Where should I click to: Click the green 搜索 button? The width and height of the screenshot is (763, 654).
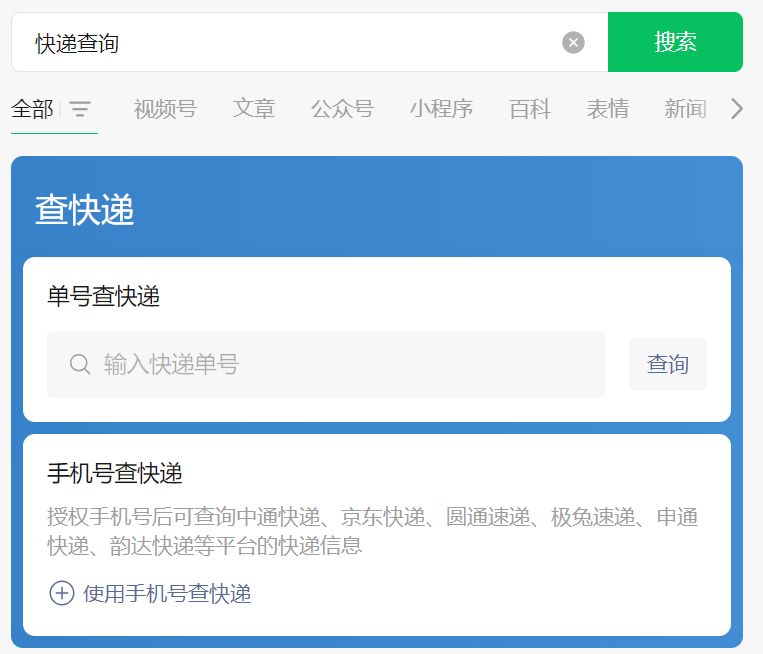coord(675,42)
